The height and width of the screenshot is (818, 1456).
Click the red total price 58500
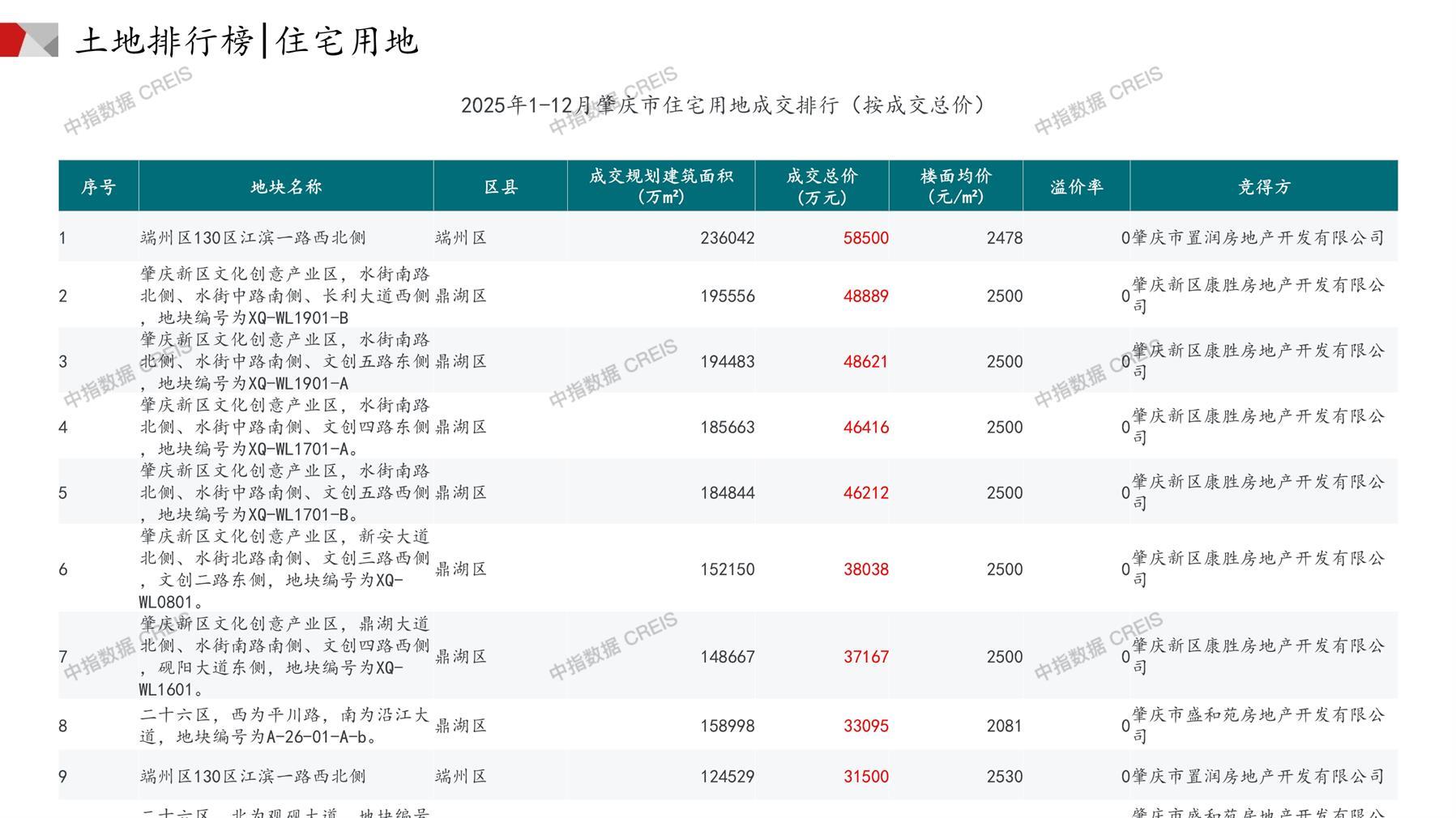pyautogui.click(x=865, y=238)
